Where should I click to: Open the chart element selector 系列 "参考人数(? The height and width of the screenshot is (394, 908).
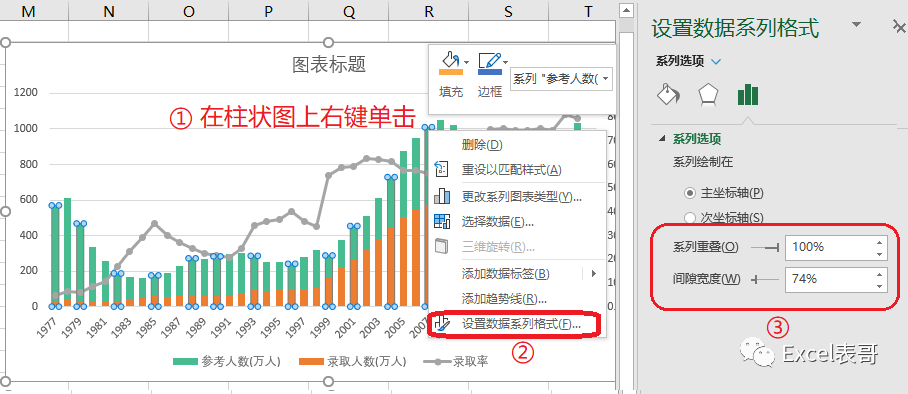coord(561,79)
